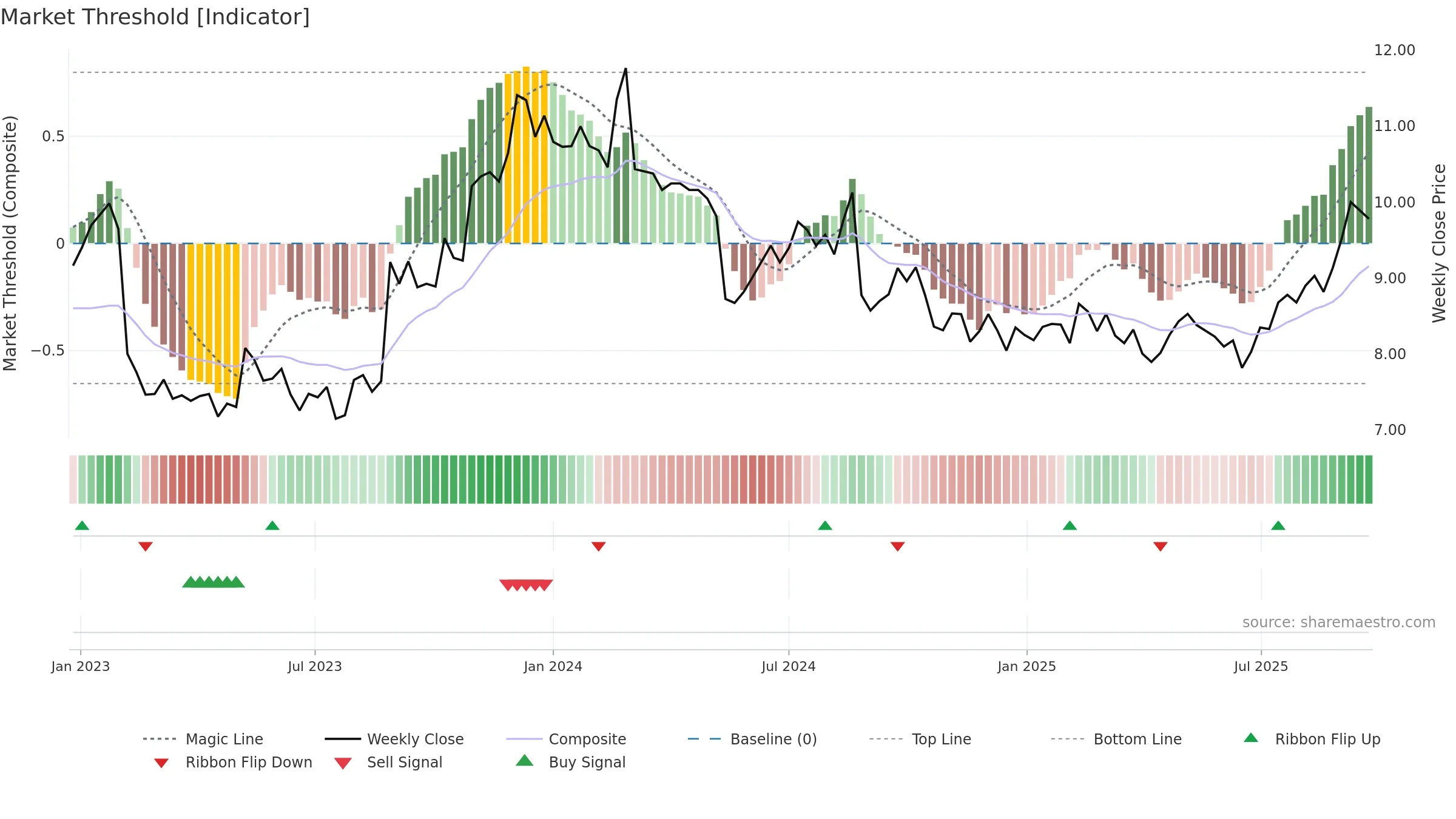
Task: Toggle the Top Line legend entry
Action: coord(920,739)
